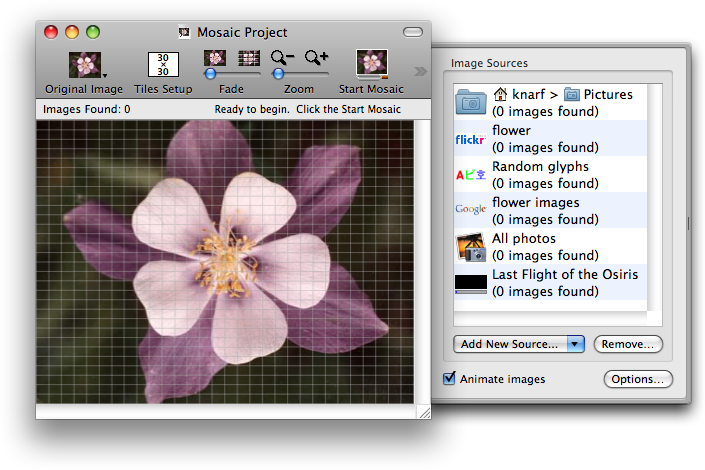This screenshot has height=470, width=705.
Task: Click the Fade slider knob
Action: (x=210, y=74)
